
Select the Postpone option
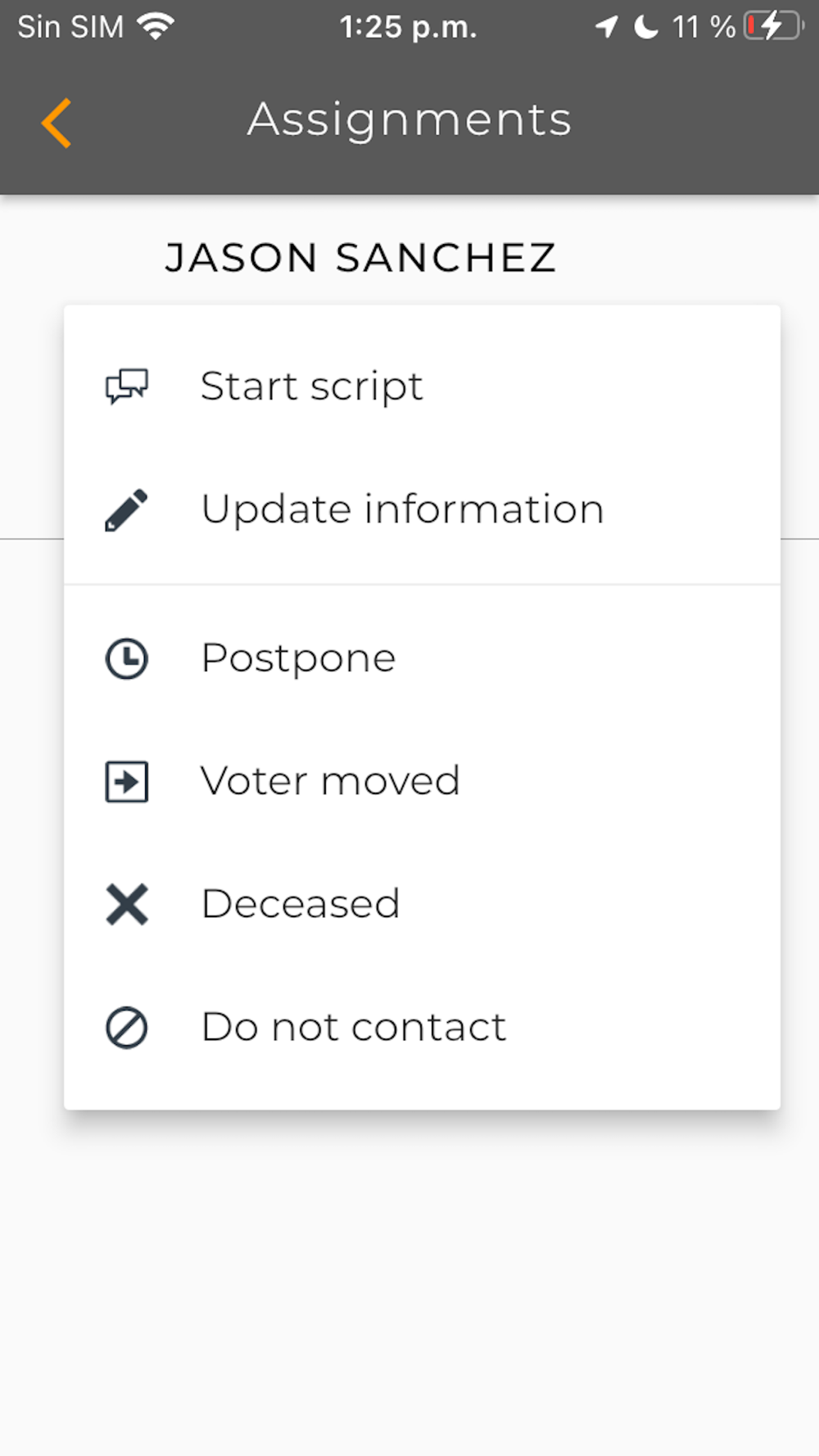pos(422,658)
